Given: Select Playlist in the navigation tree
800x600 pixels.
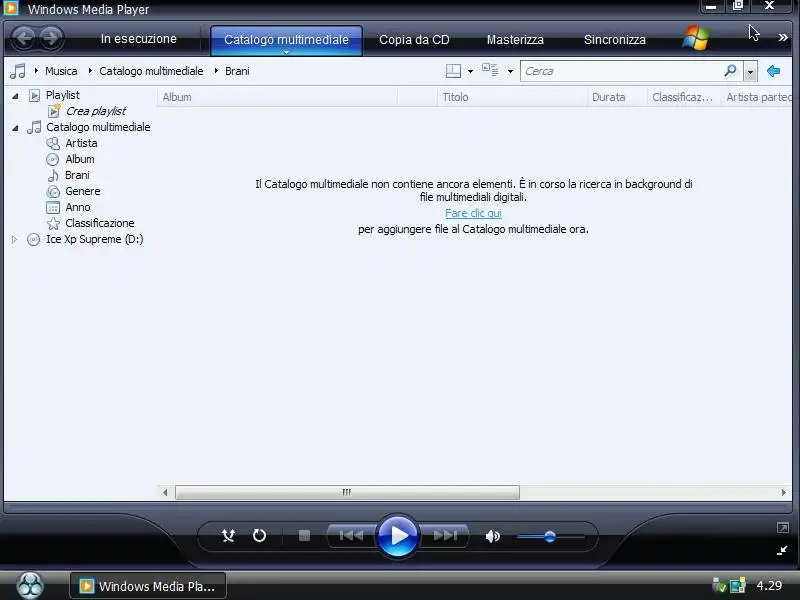Looking at the screenshot, I should 62,95.
